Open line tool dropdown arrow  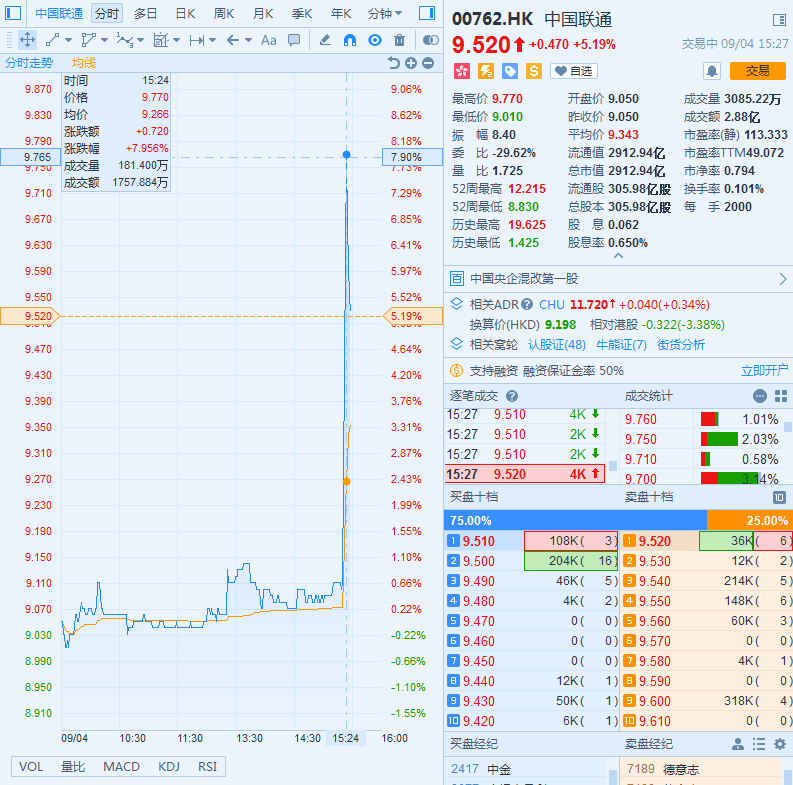(68, 40)
